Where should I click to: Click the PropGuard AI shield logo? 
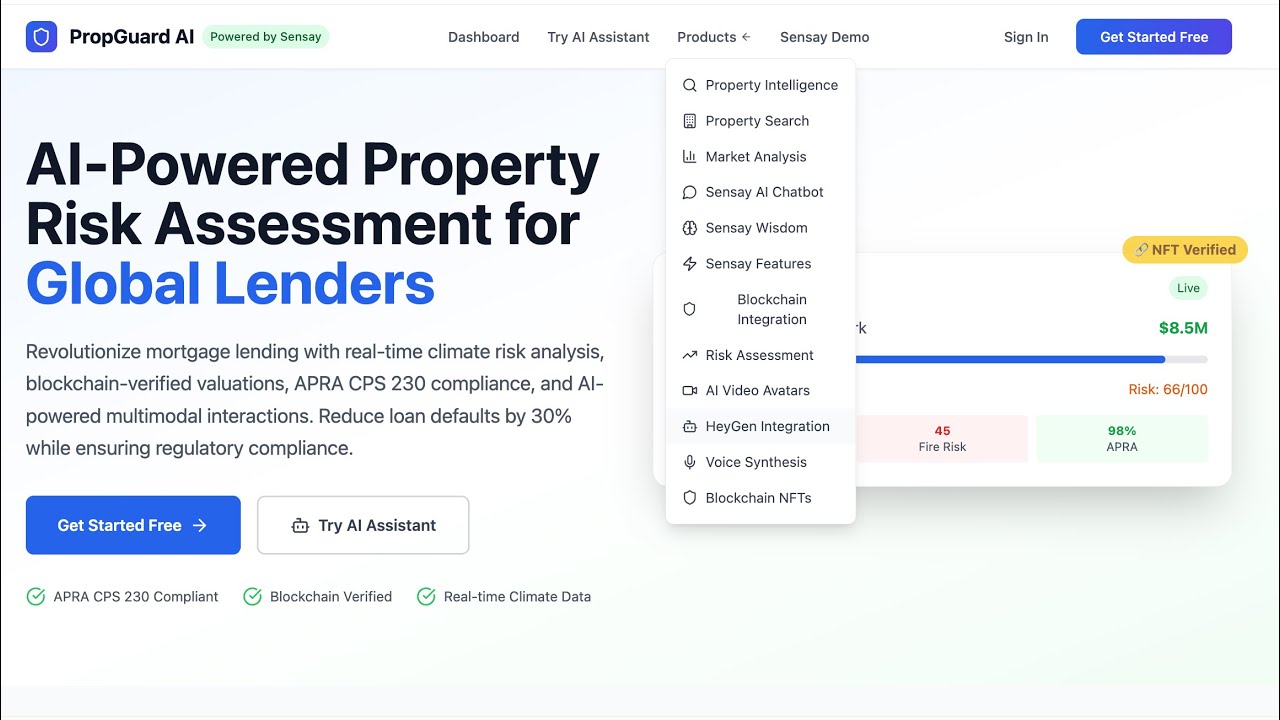(41, 37)
